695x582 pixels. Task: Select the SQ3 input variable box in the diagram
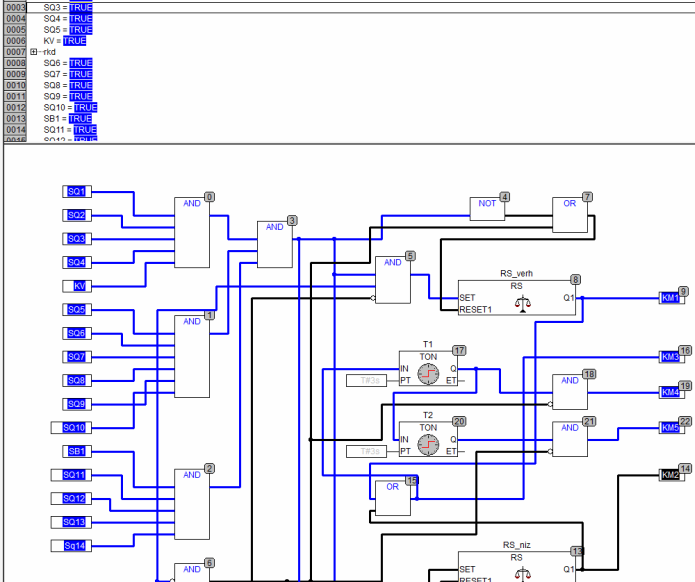point(77,239)
